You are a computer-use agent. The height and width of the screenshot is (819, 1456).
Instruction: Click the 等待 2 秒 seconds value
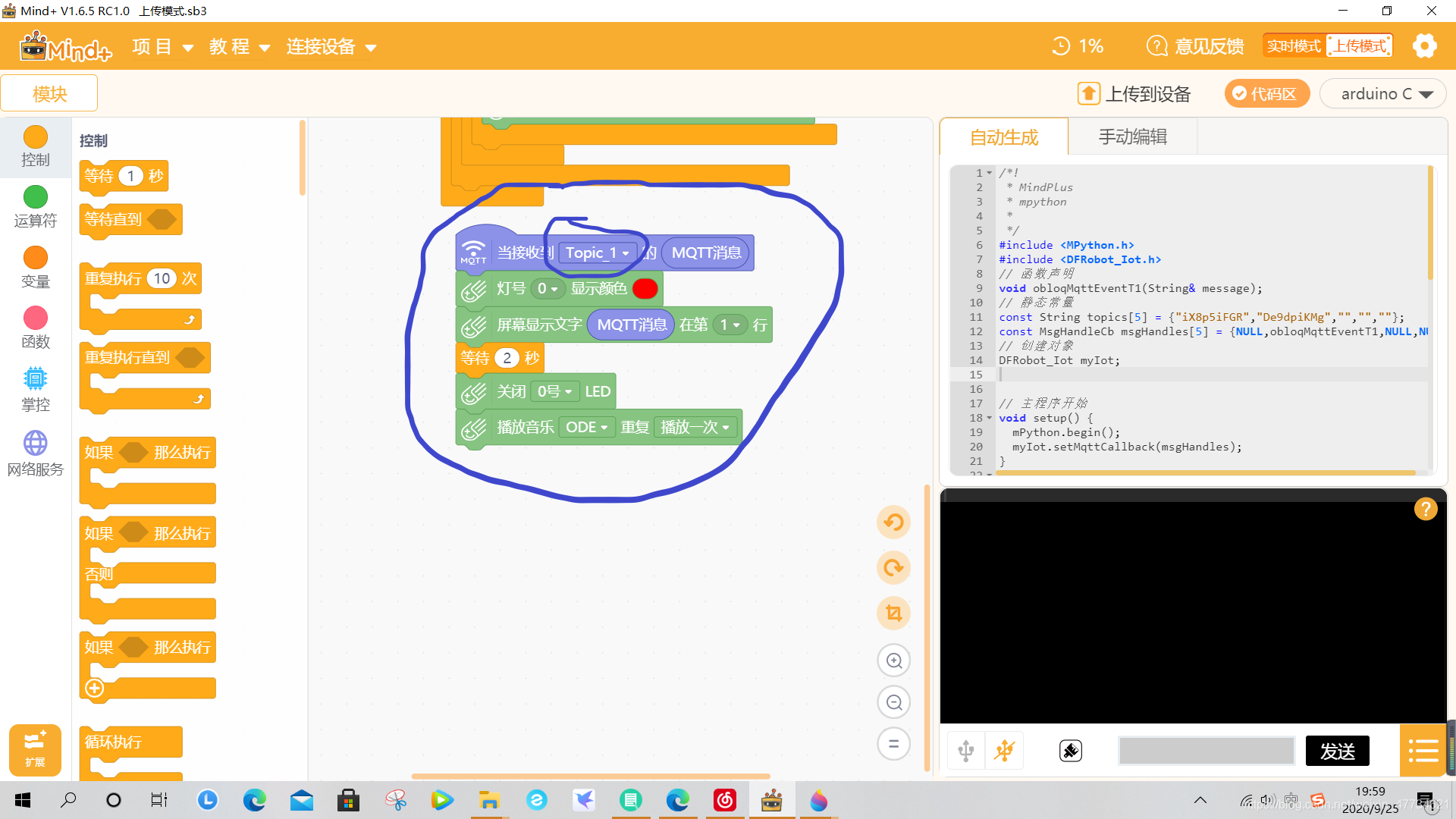507,358
